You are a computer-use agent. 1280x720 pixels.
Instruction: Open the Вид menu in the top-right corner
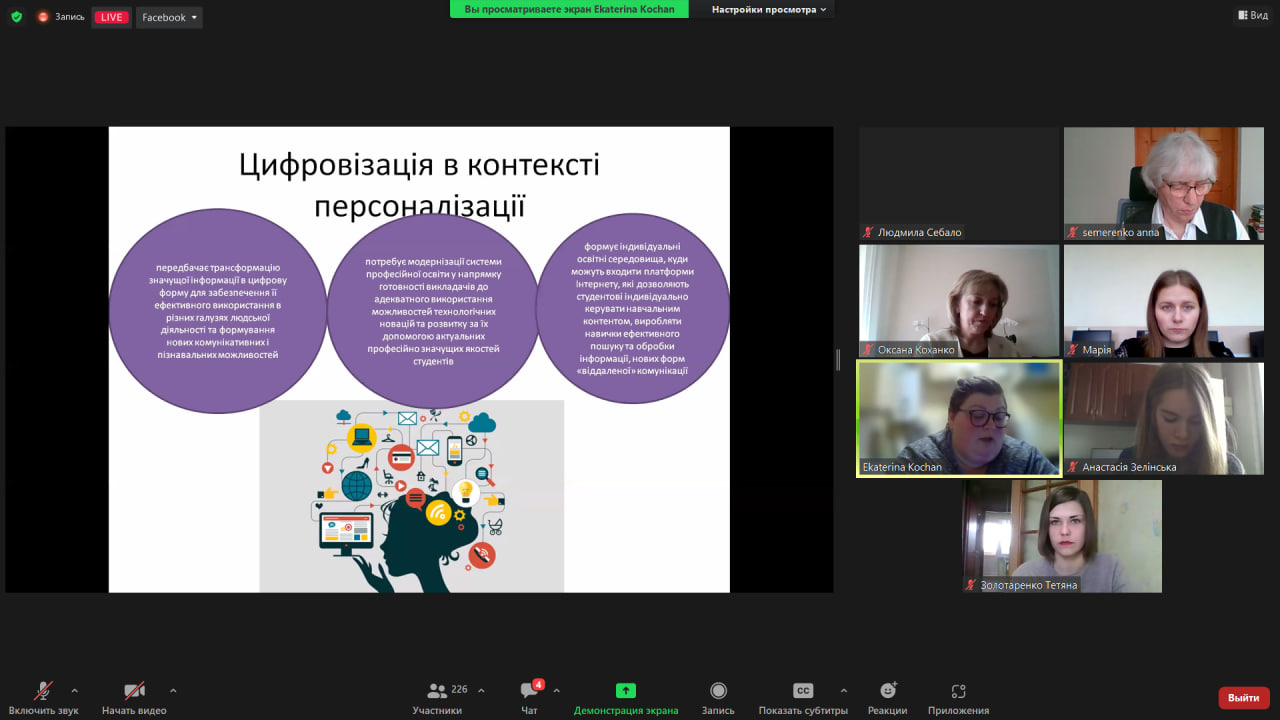click(x=1252, y=15)
